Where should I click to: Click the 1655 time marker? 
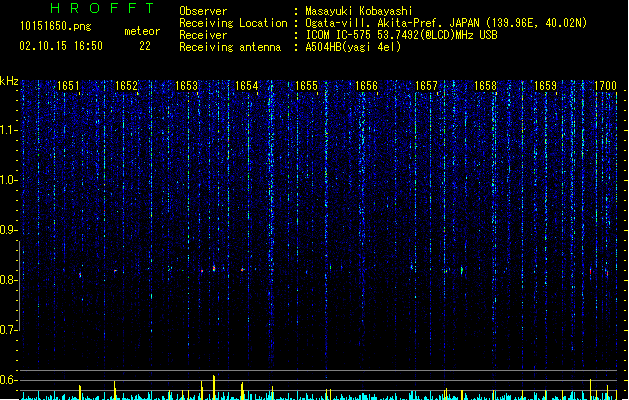(306, 86)
